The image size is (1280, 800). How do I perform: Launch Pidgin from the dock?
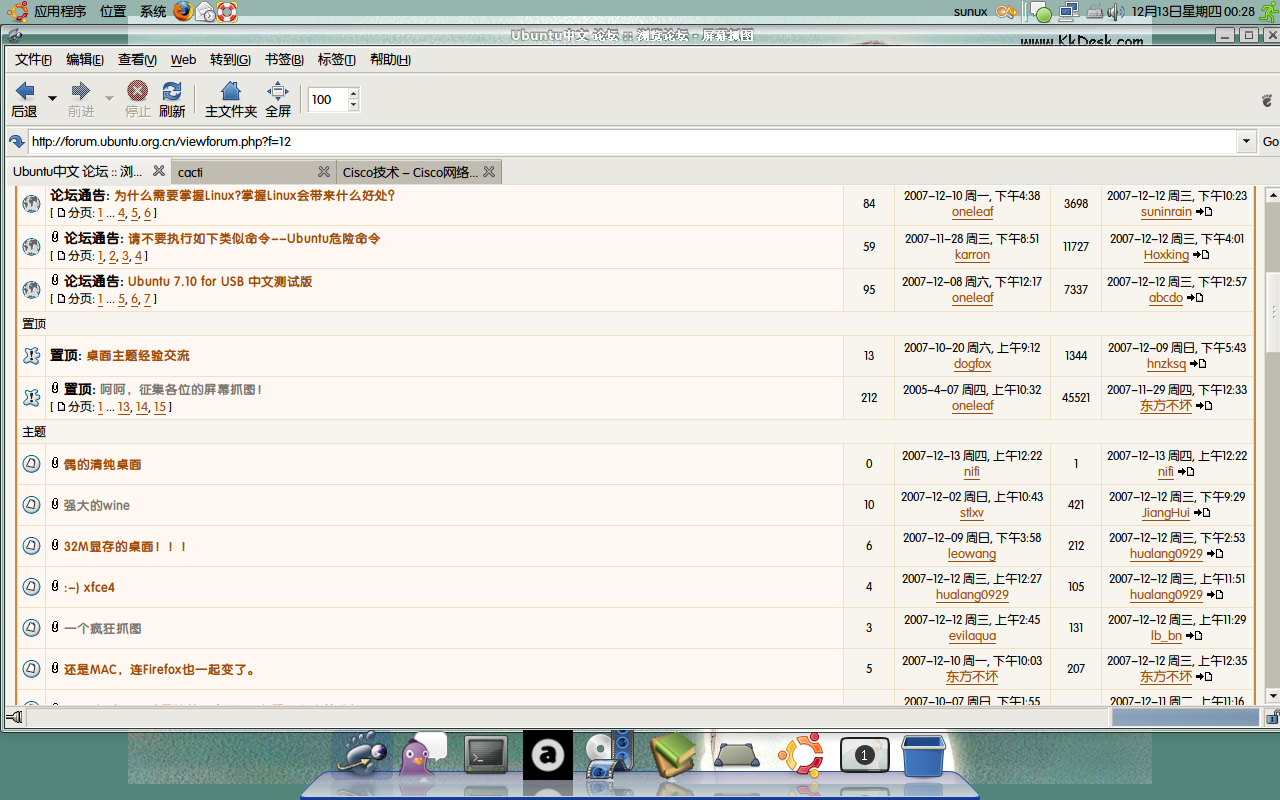[424, 755]
